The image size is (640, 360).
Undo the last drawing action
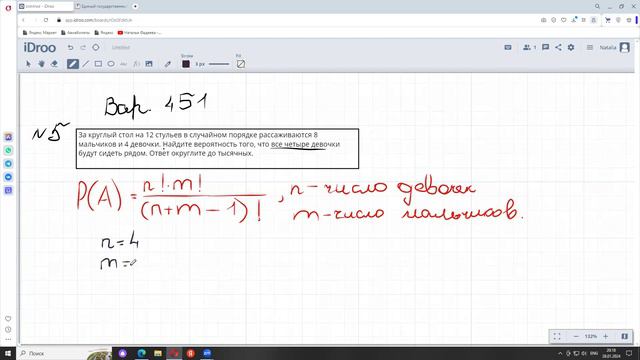coord(70,47)
